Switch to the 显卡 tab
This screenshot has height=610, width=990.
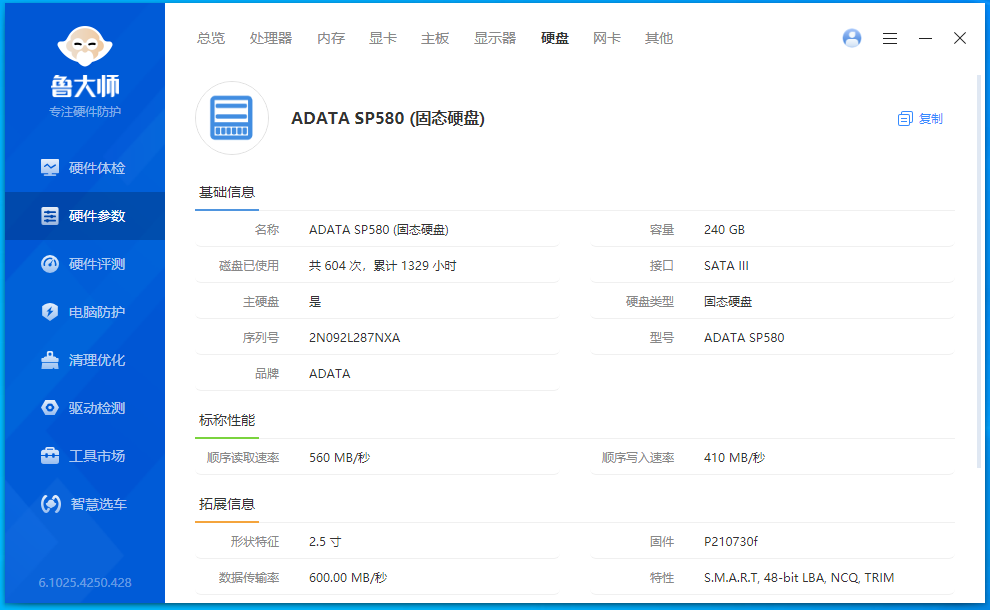pos(383,39)
